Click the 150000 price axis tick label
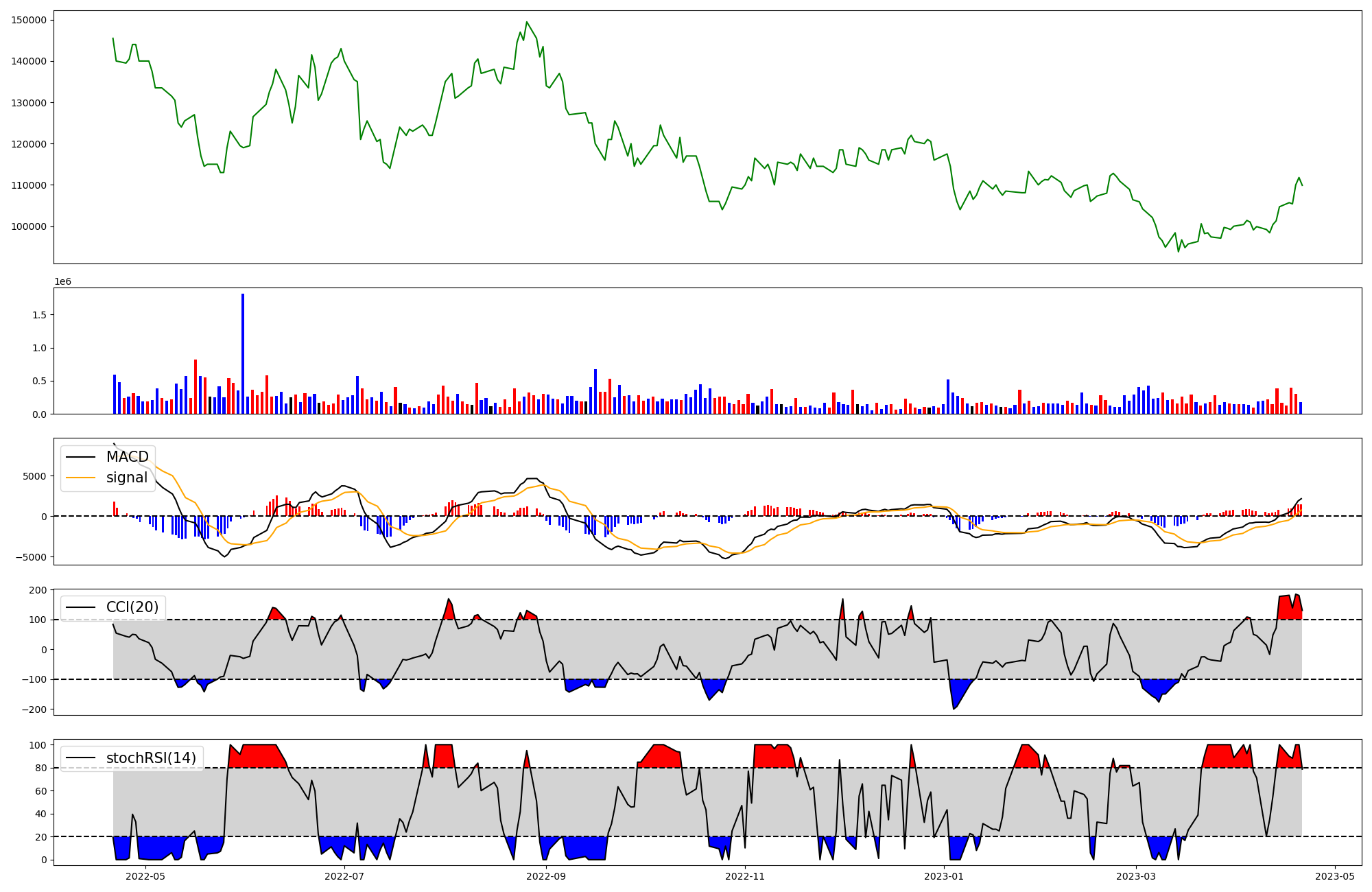The image size is (1372, 892). 29,20
